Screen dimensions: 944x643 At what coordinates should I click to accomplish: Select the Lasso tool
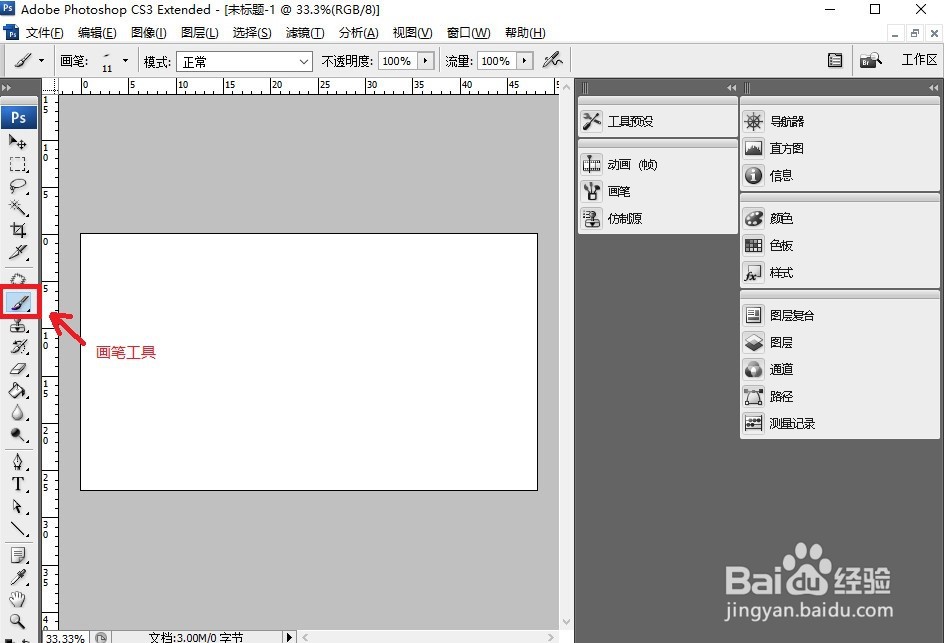point(17,186)
